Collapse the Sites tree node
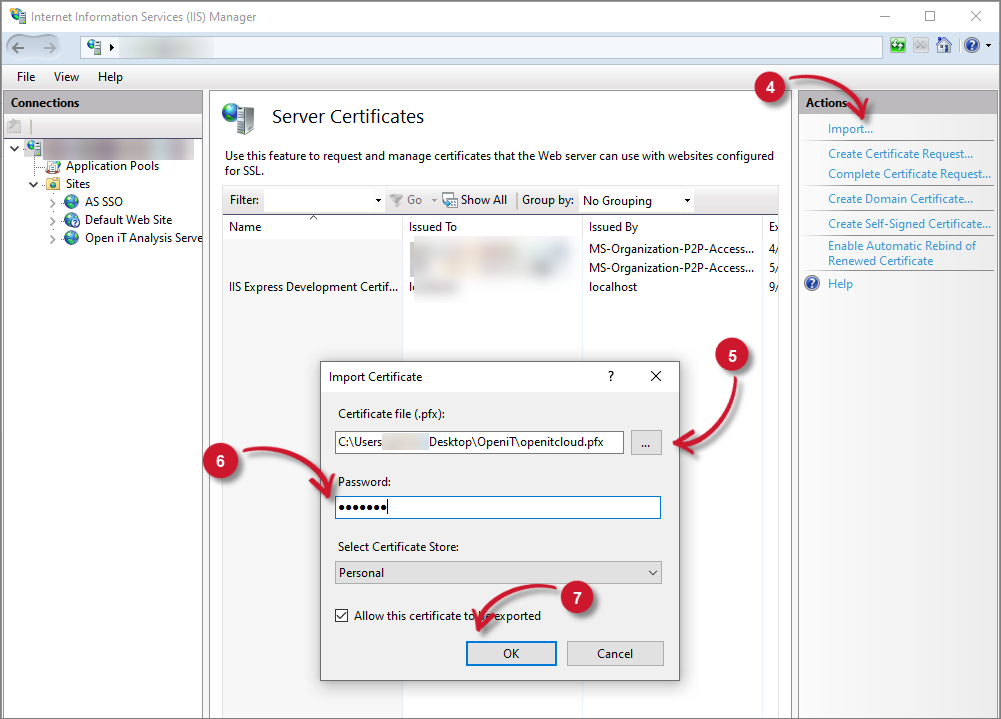1001x719 pixels. point(33,183)
